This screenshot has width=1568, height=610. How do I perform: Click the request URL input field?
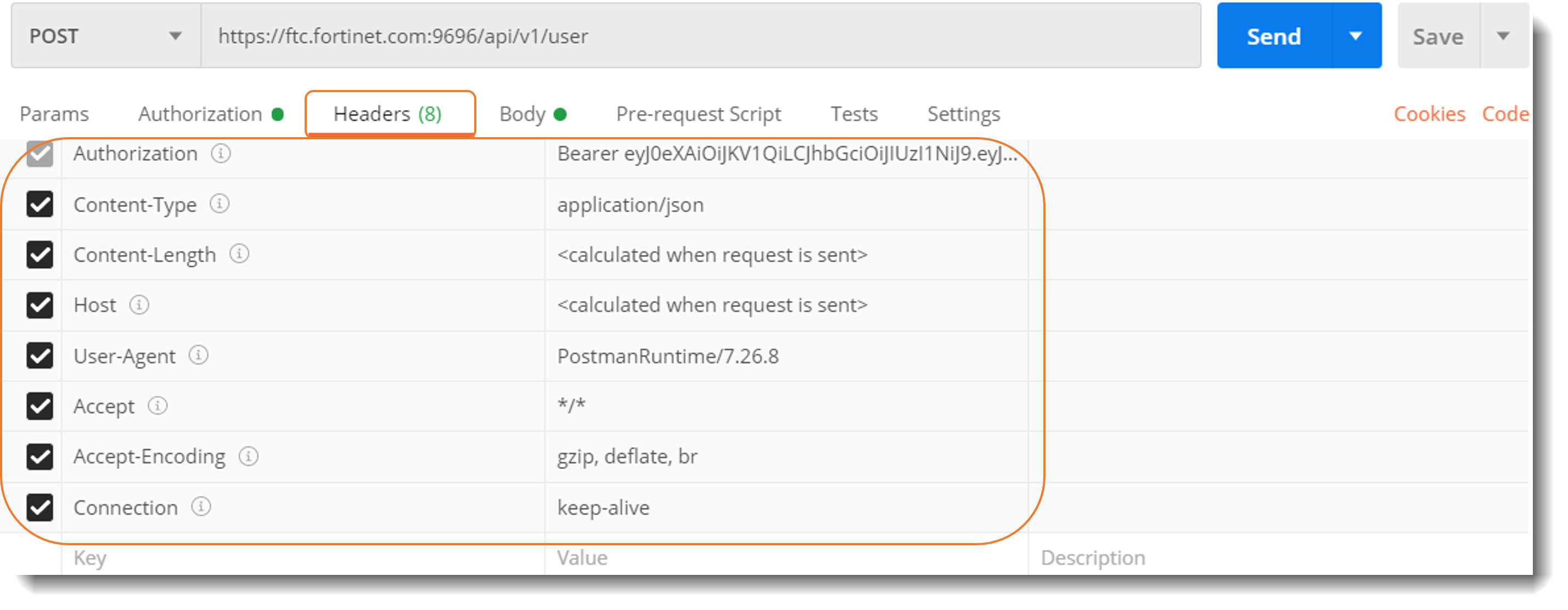[670, 36]
